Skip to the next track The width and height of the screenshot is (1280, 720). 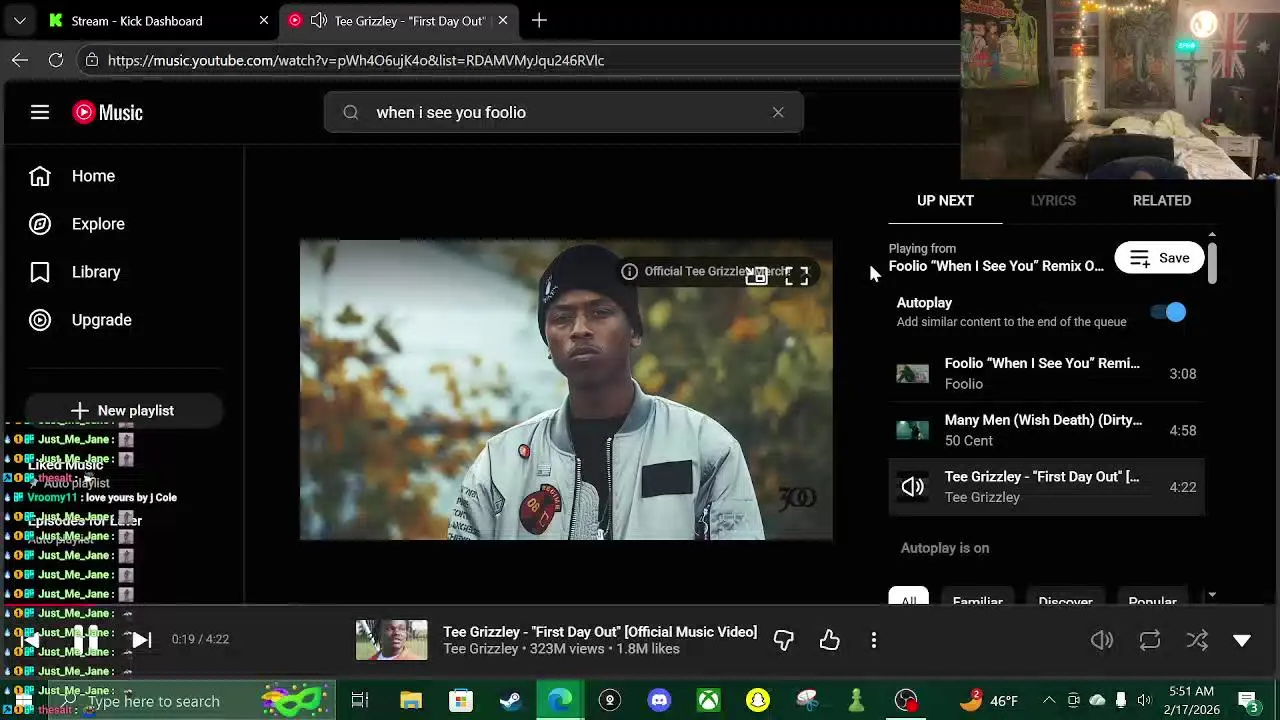(141, 640)
